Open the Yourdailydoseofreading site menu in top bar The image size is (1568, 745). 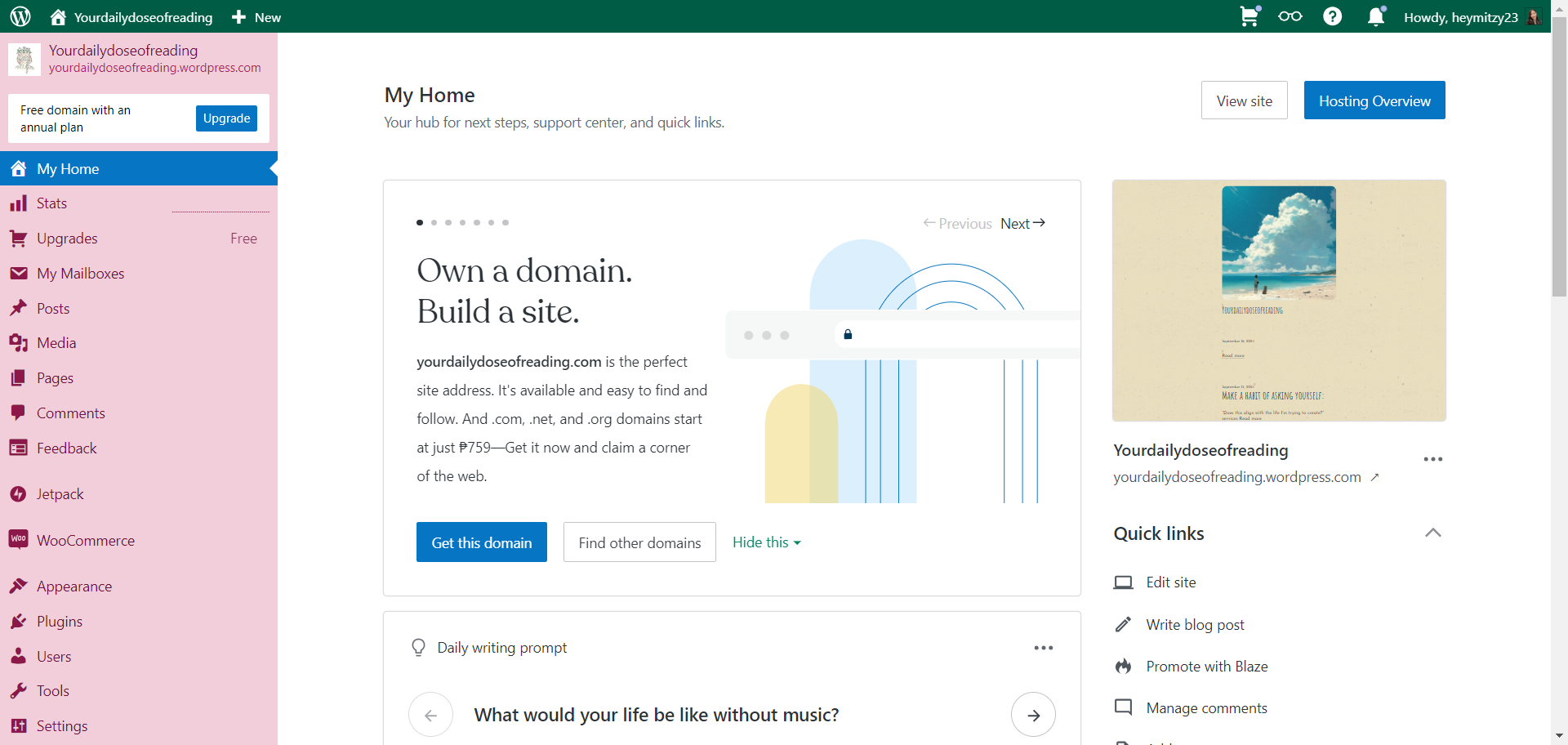pyautogui.click(x=131, y=17)
